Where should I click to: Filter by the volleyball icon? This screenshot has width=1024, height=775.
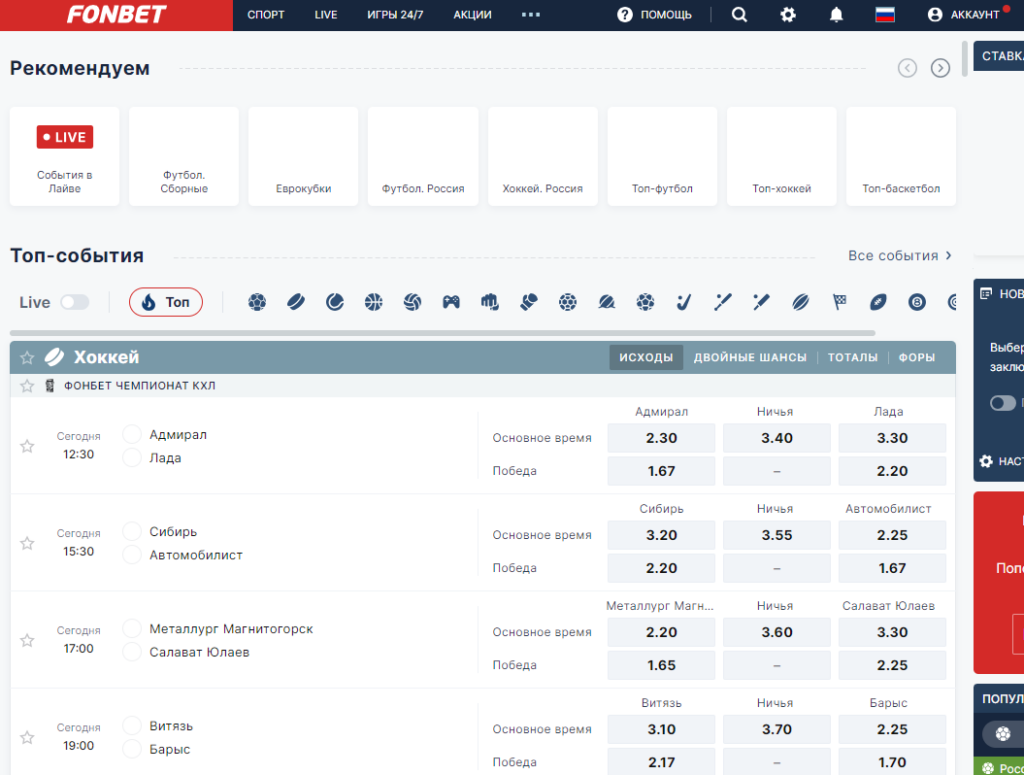tap(412, 302)
